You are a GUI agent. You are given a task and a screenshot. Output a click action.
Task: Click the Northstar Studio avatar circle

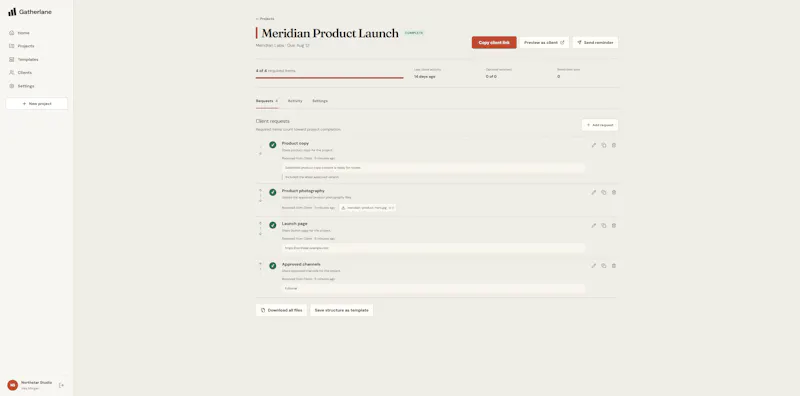pyautogui.click(x=12, y=385)
